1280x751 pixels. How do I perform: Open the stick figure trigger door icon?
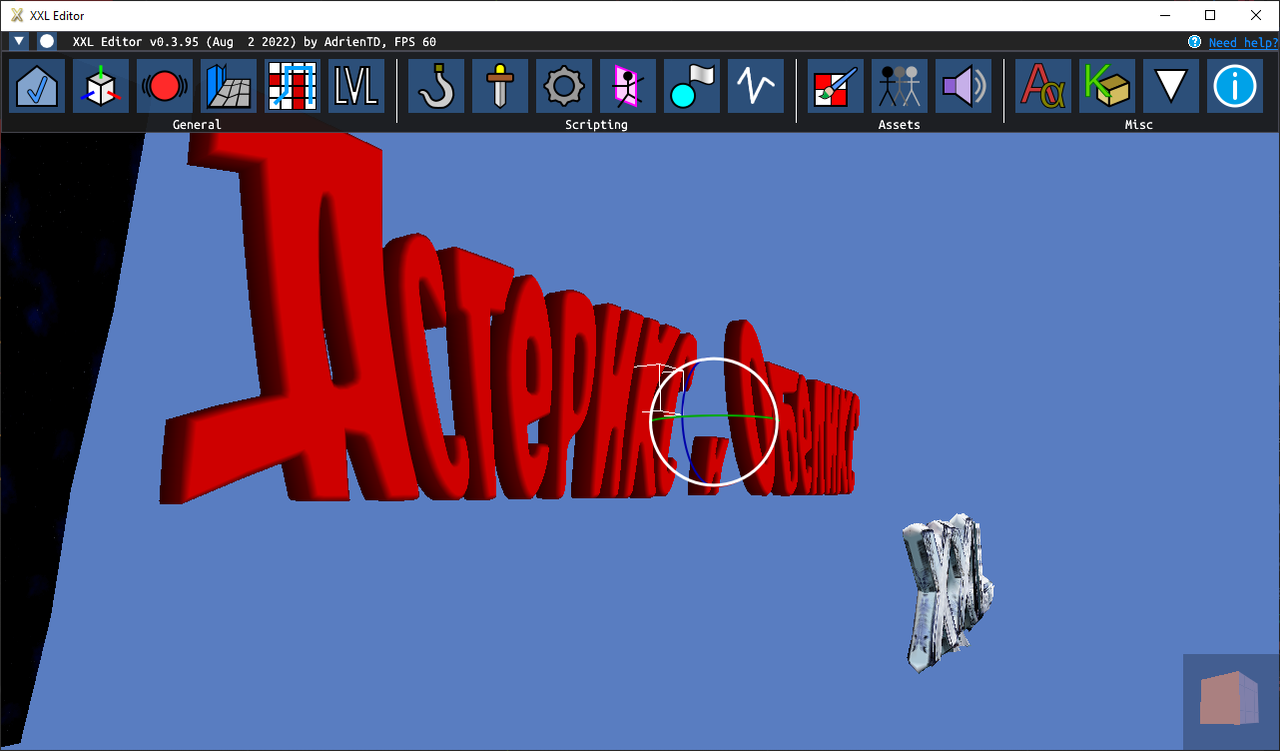(x=628, y=86)
